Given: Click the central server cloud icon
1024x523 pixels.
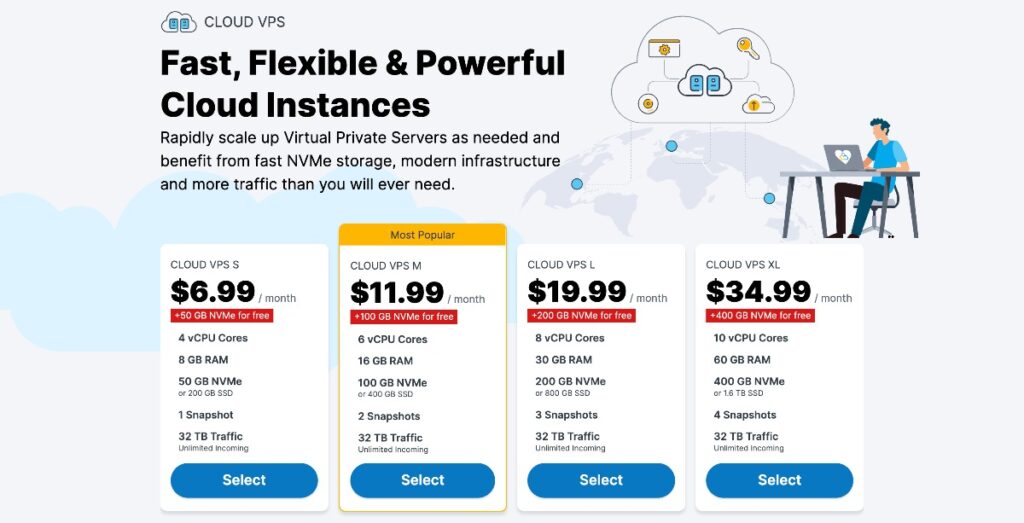Looking at the screenshot, I should click(704, 82).
